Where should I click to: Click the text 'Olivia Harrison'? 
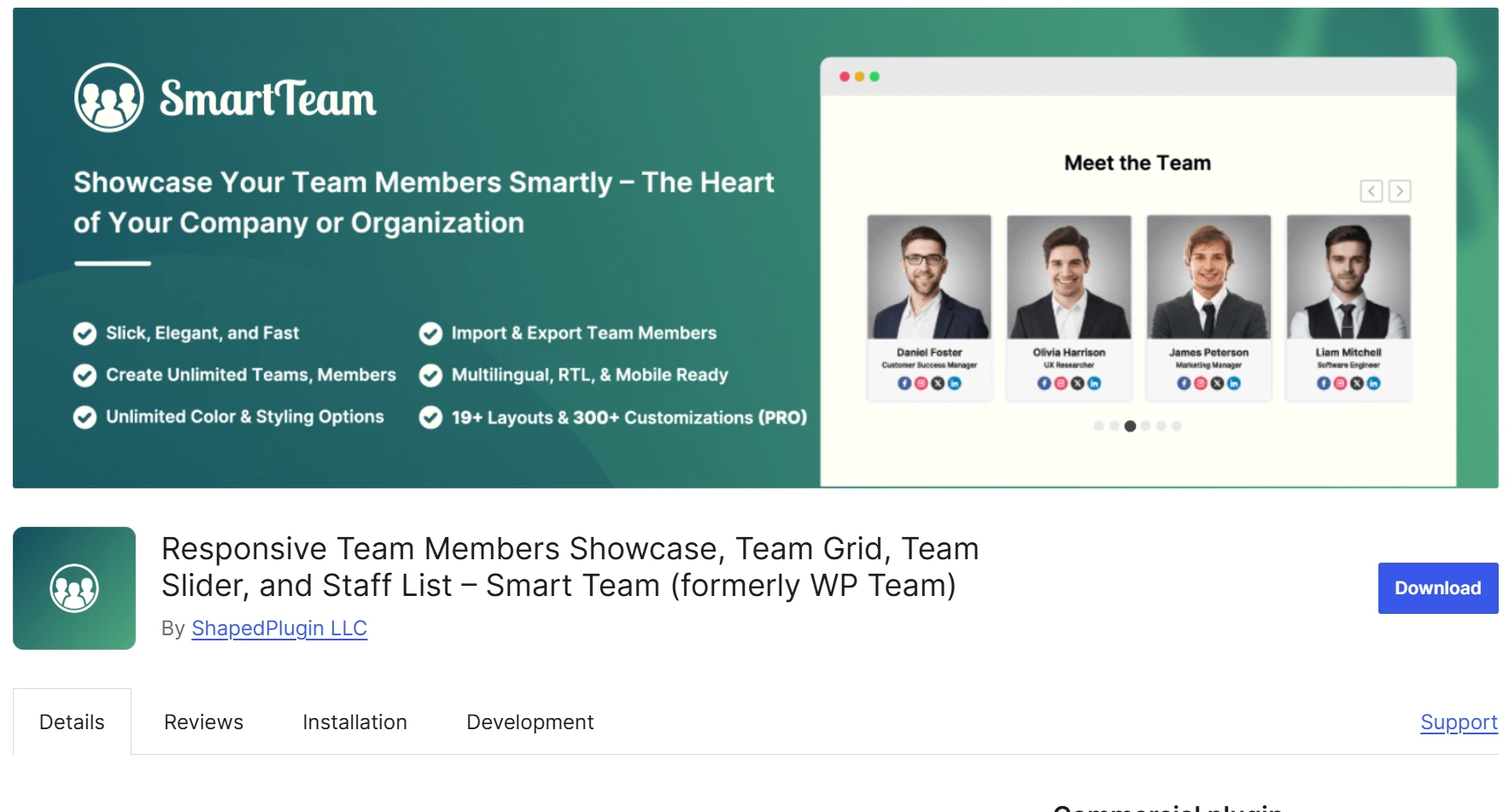pos(1069,352)
